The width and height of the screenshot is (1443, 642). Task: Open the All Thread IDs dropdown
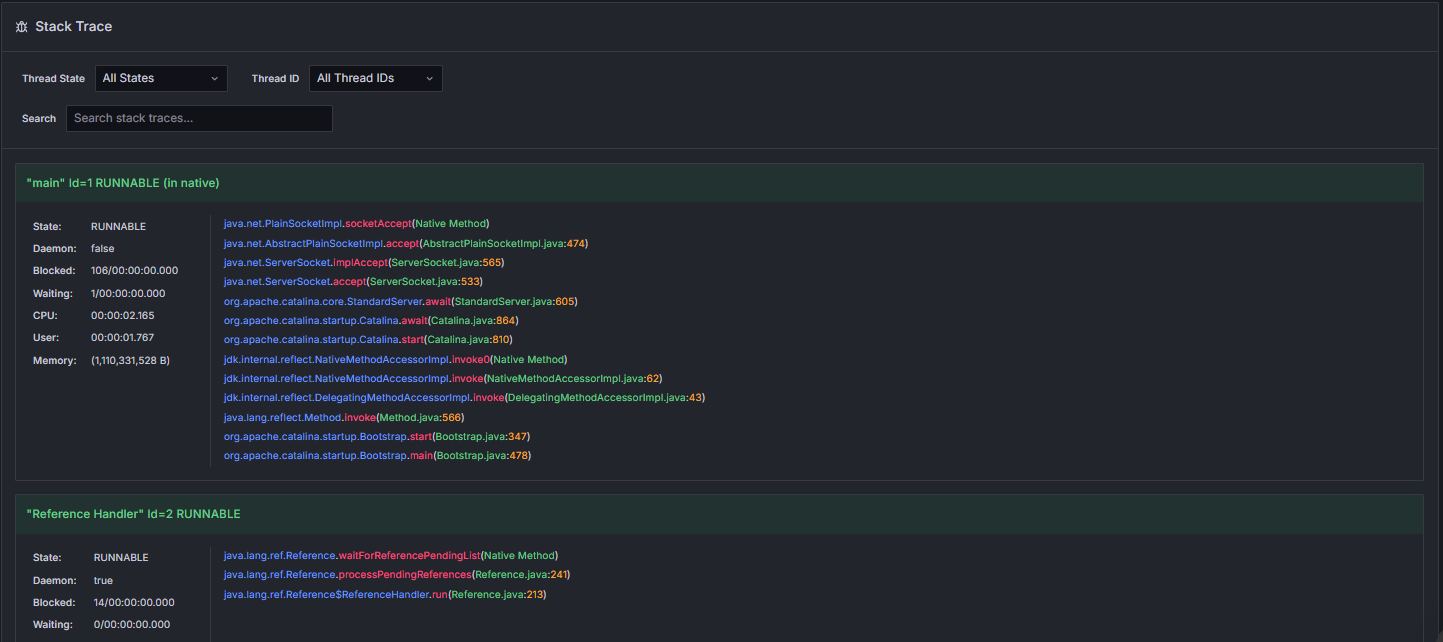[375, 78]
